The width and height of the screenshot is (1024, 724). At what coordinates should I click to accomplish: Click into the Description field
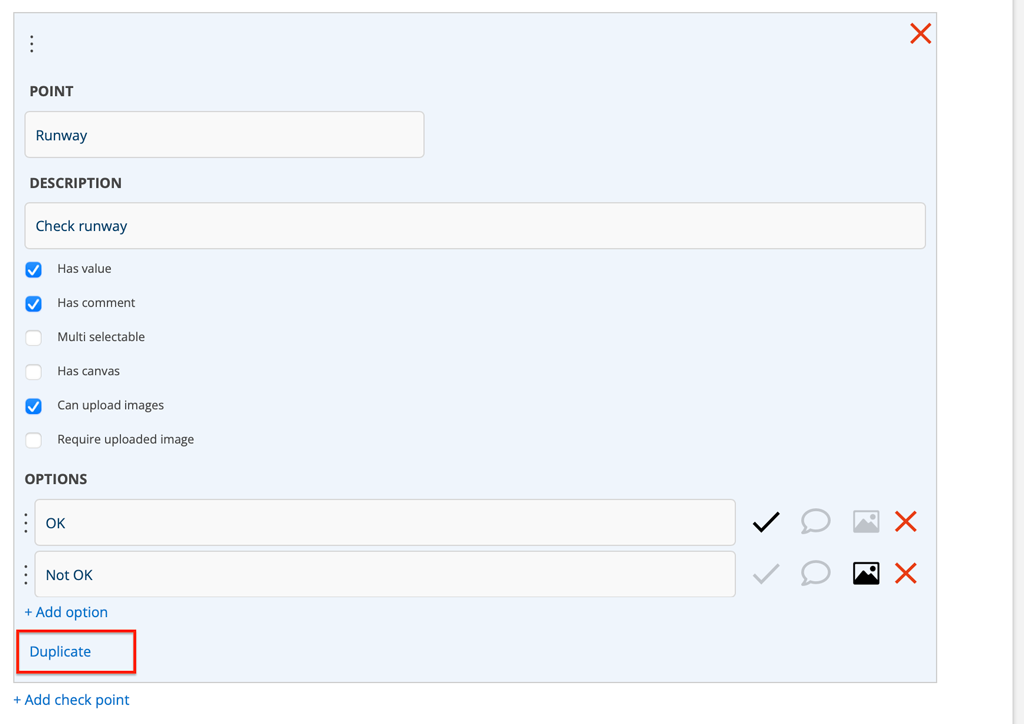[x=475, y=226]
